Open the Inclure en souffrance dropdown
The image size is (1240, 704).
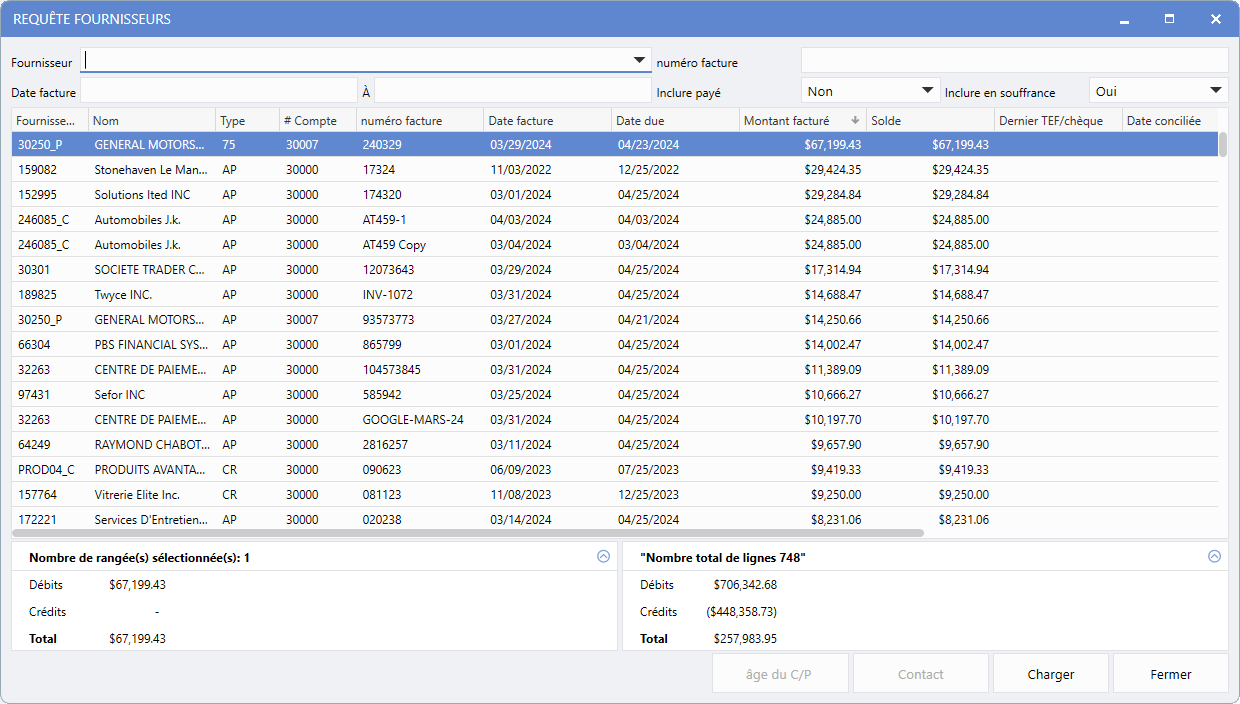(1158, 91)
